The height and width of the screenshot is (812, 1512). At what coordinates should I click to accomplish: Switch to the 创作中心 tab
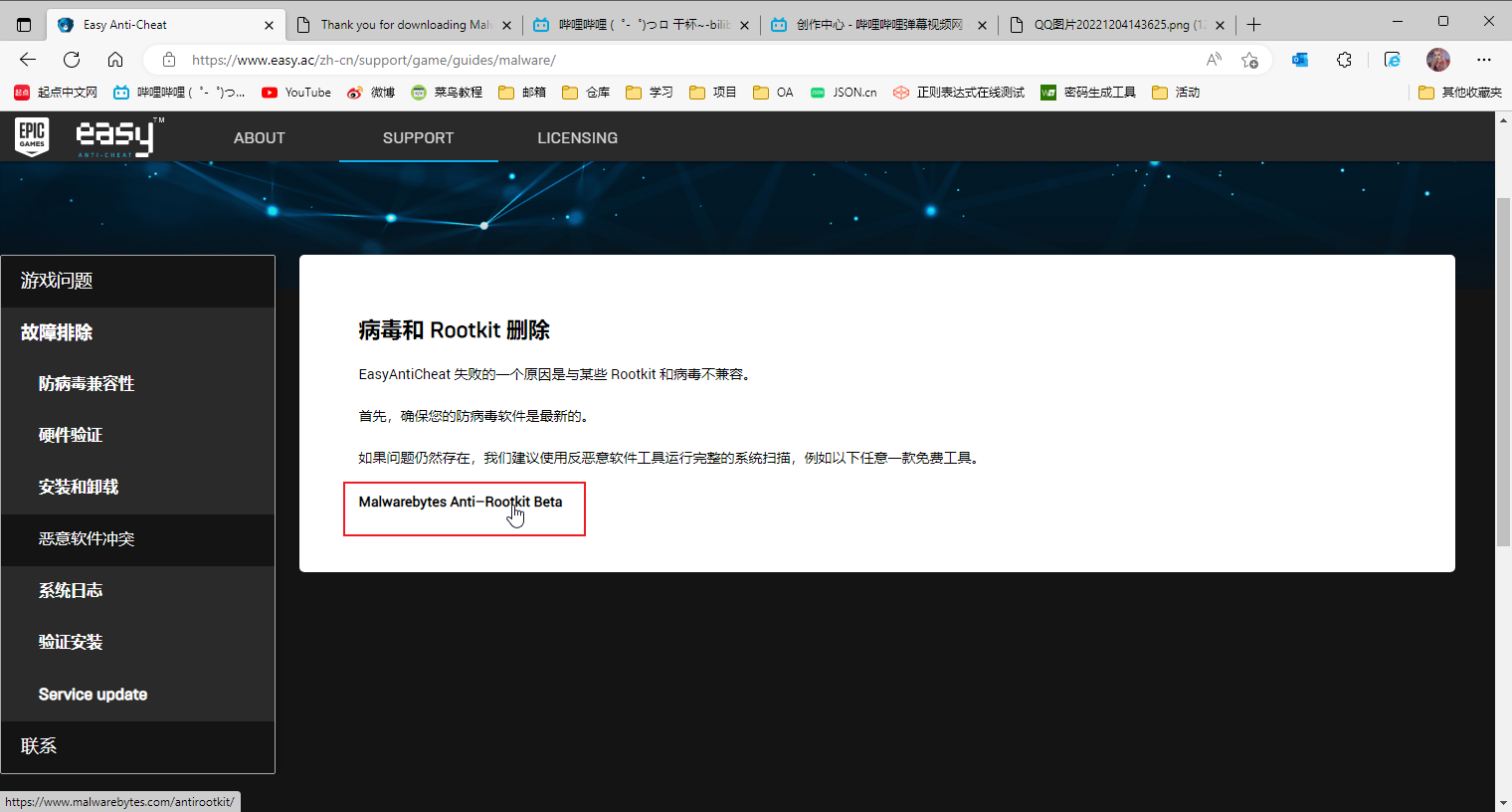click(879, 25)
